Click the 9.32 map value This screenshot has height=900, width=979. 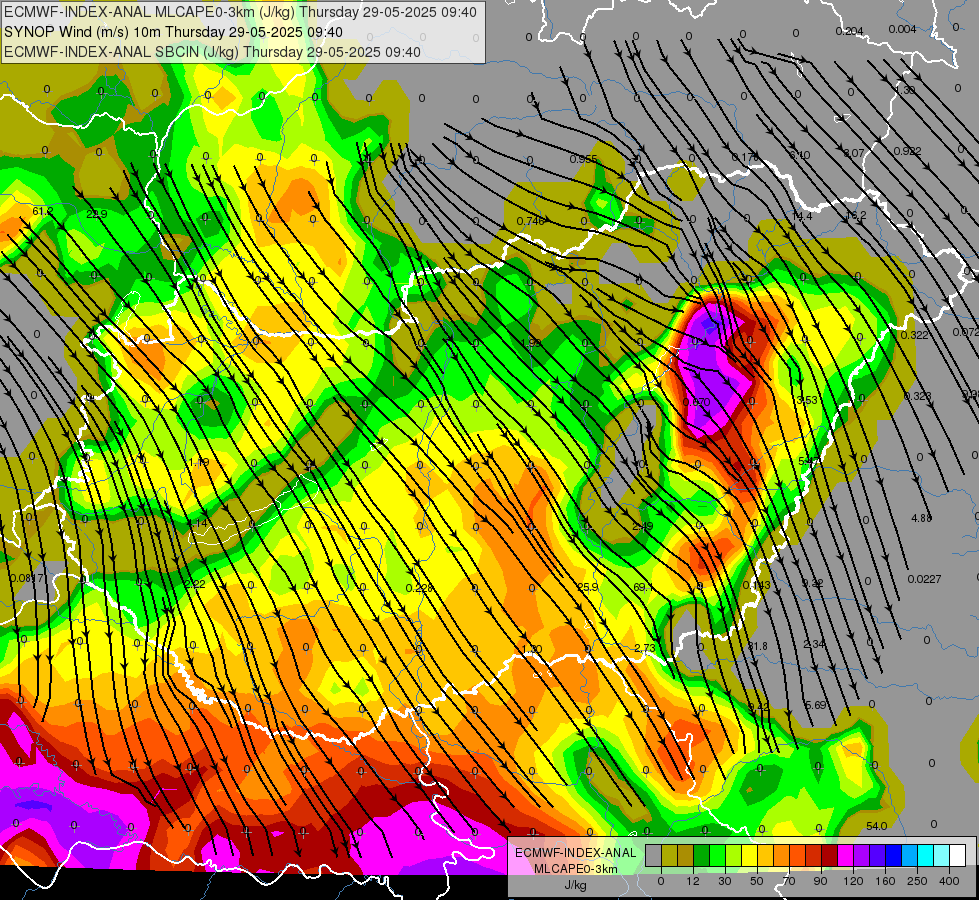pos(813,583)
